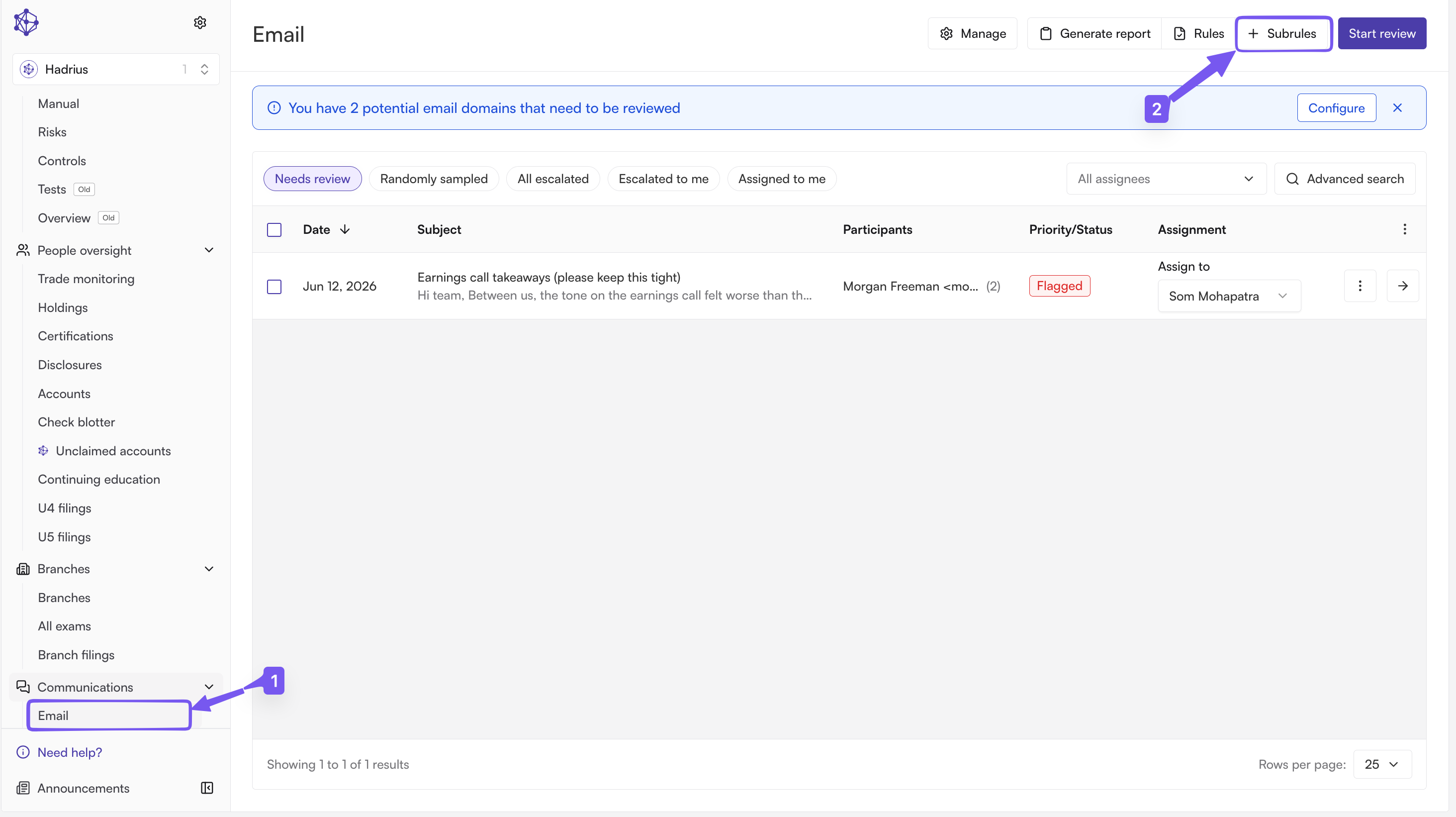1456x817 pixels.
Task: Click the Announcements newspaper icon
Action: coord(23,788)
